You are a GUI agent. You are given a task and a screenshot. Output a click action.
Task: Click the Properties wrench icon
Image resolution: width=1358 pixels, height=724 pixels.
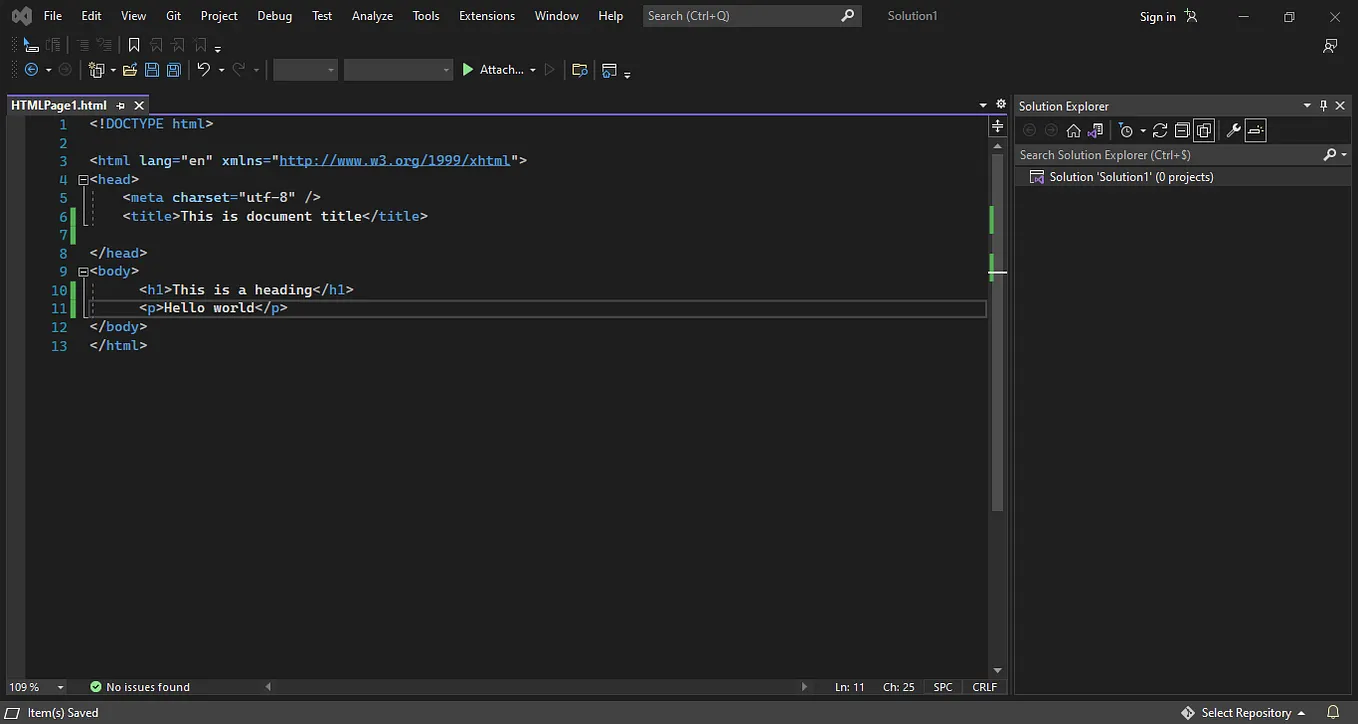[1233, 130]
